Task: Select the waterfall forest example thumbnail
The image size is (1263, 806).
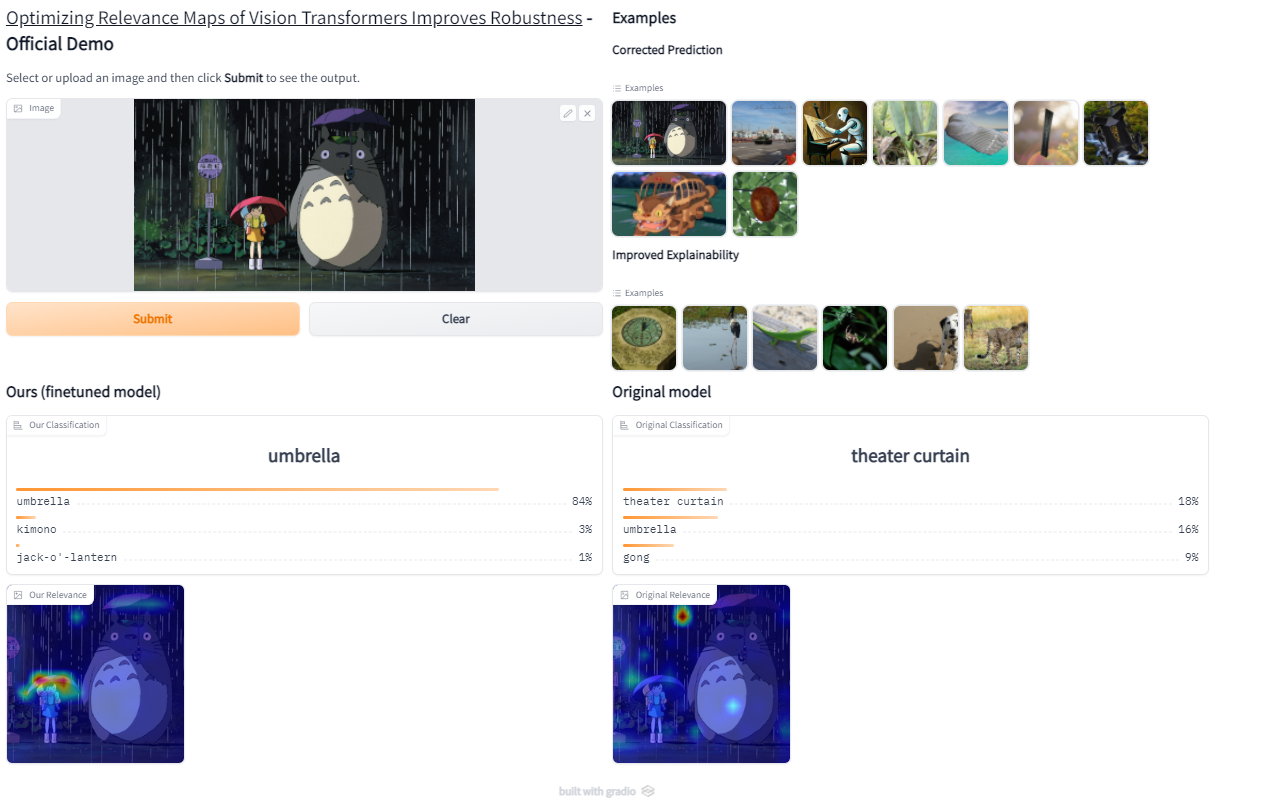Action: (1116, 133)
